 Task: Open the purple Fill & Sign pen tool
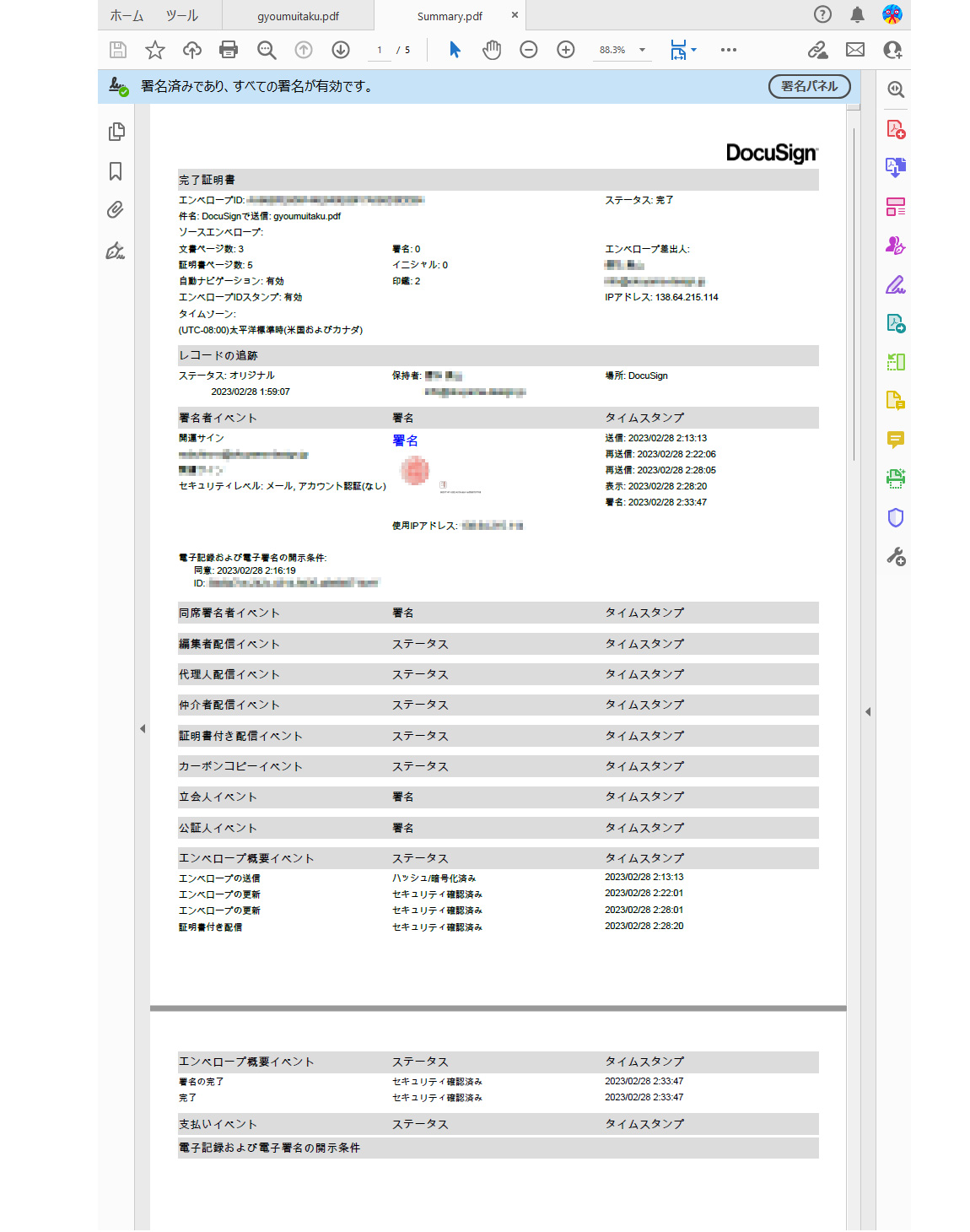click(896, 285)
